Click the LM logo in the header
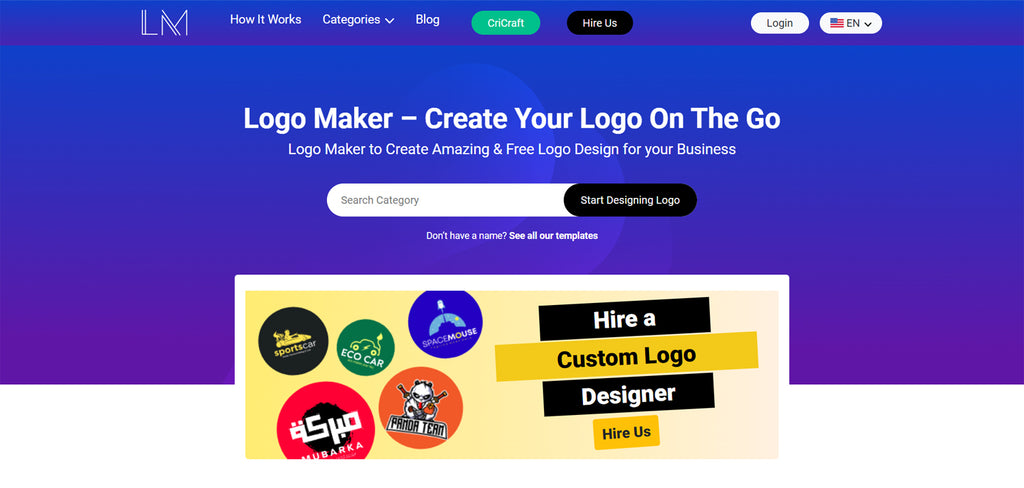Screen dimensions: 1024x488 164,23
